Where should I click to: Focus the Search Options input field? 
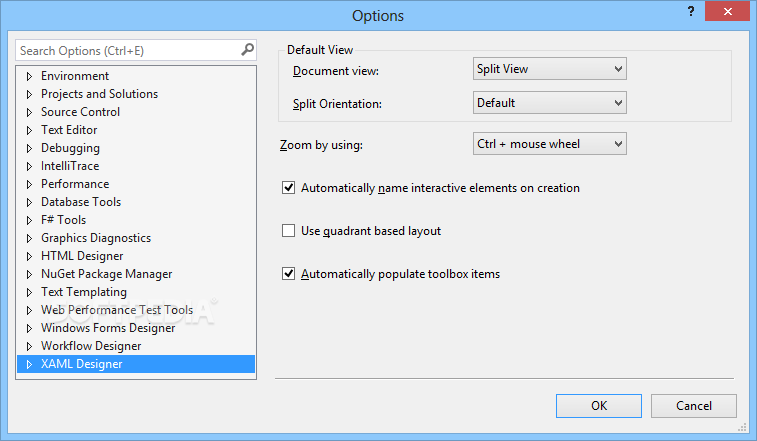click(x=128, y=50)
